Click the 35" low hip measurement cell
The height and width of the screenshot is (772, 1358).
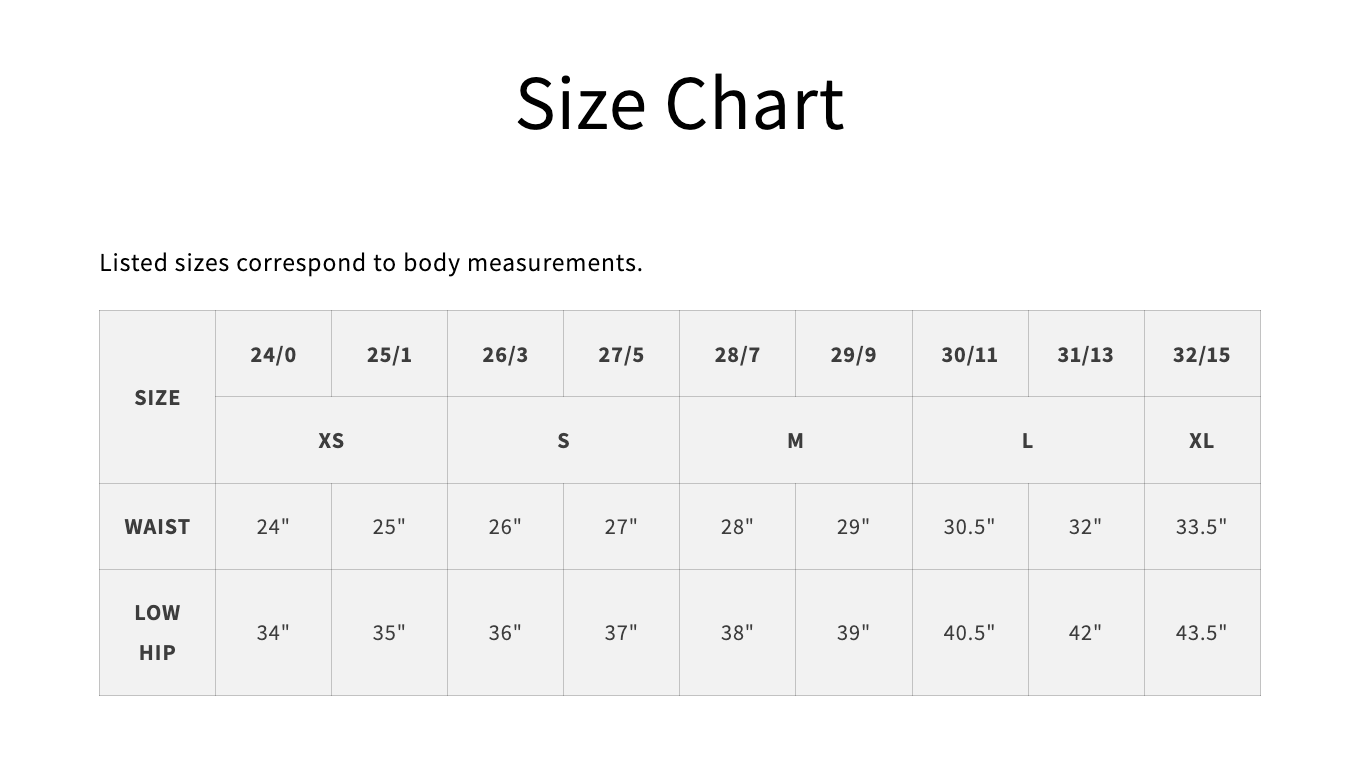point(389,632)
